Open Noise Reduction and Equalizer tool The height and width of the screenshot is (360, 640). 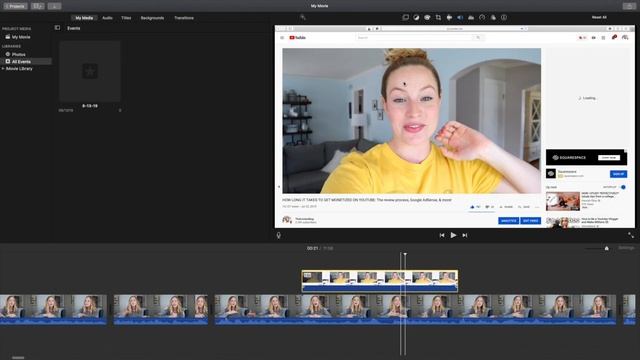tap(471, 18)
